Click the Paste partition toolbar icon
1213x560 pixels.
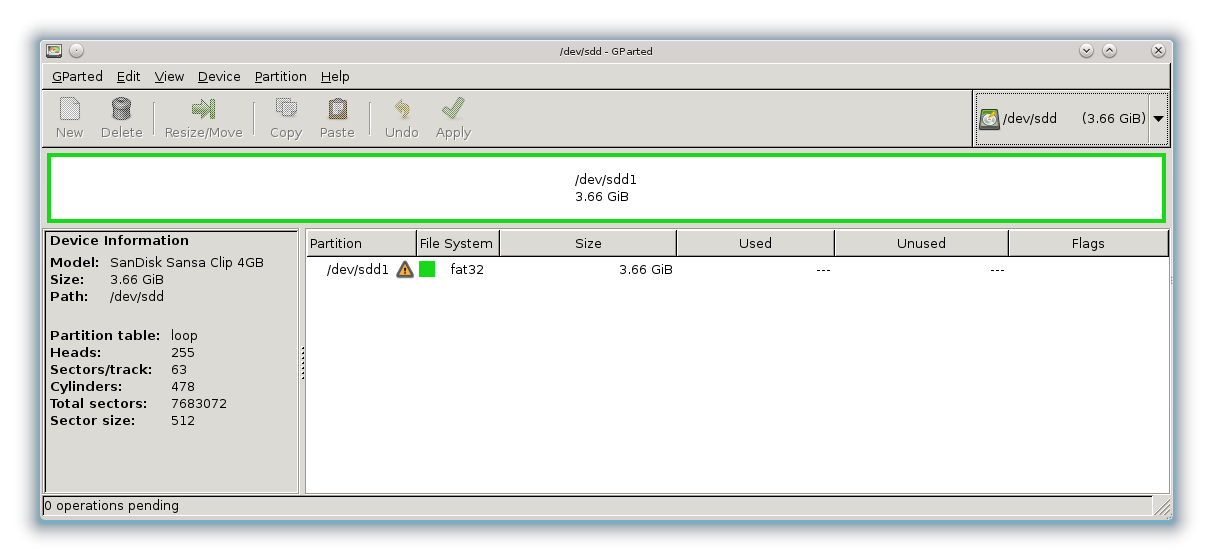click(337, 109)
